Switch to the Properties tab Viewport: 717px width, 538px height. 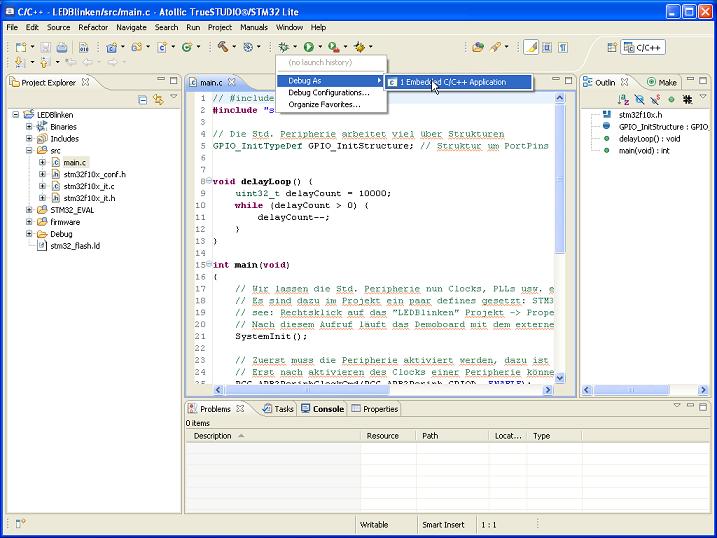point(375,409)
